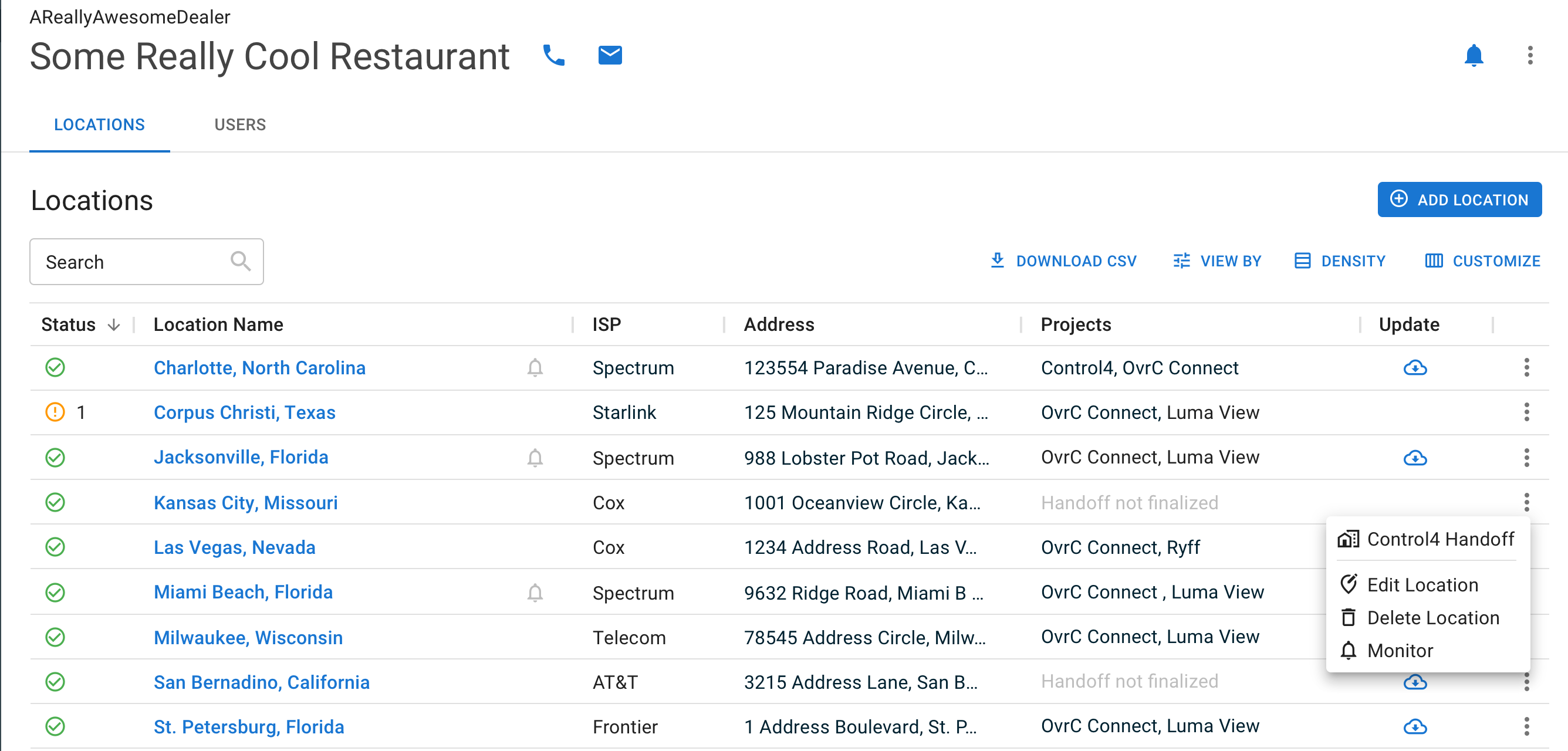
Task: Focus the Search input field
Action: [x=147, y=262]
